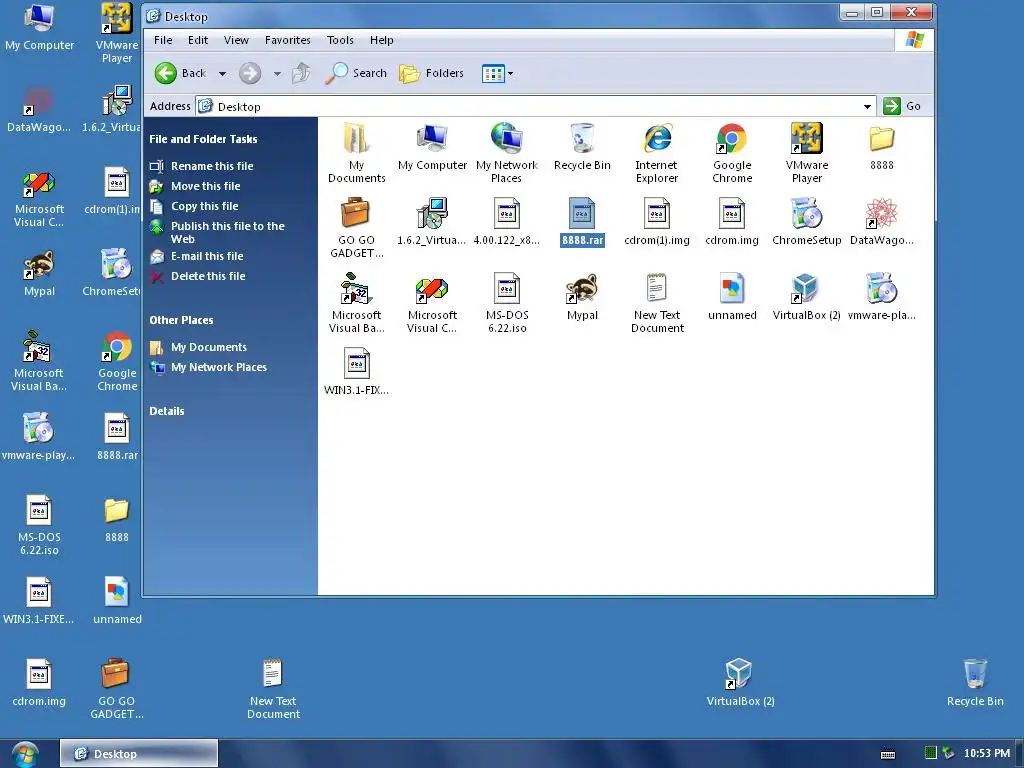Click the Up folder toolbar button
Image resolution: width=1024 pixels, height=768 pixels.
coord(301,73)
